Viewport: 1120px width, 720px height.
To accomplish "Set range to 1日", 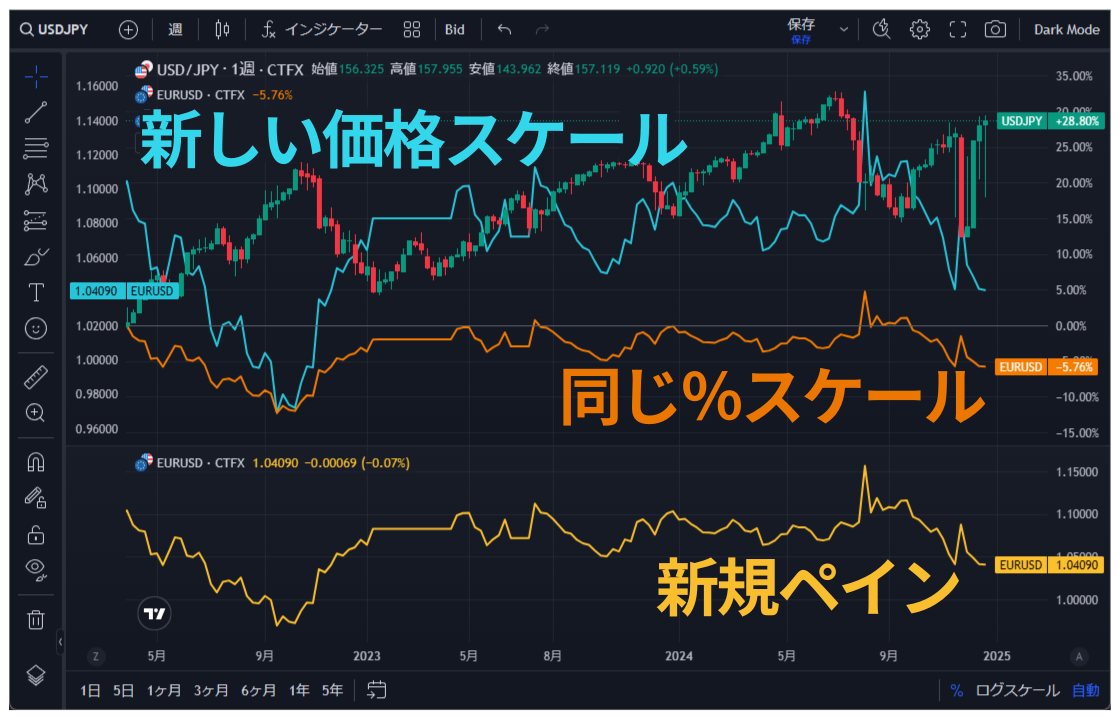I will [x=90, y=690].
